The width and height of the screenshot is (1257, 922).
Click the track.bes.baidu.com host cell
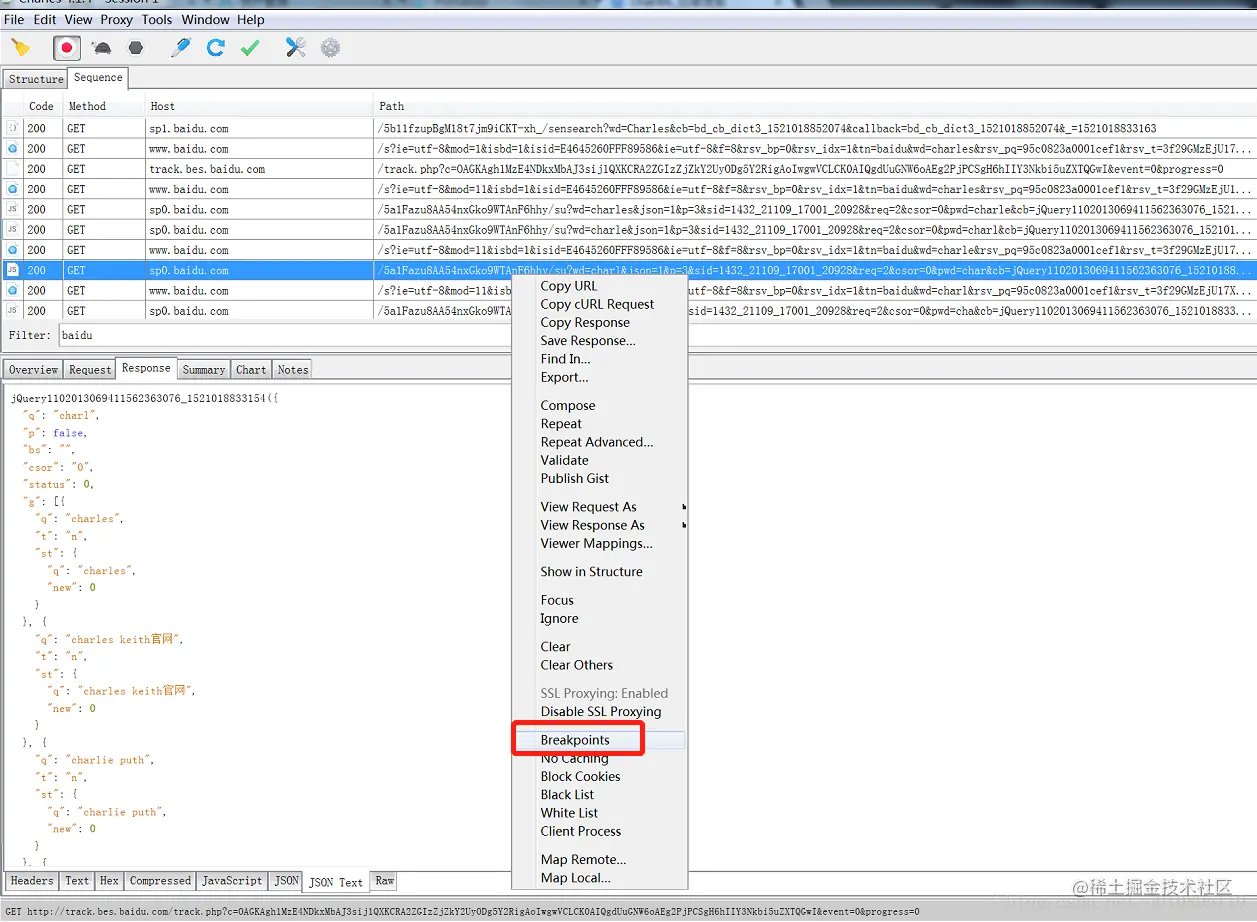260,169
